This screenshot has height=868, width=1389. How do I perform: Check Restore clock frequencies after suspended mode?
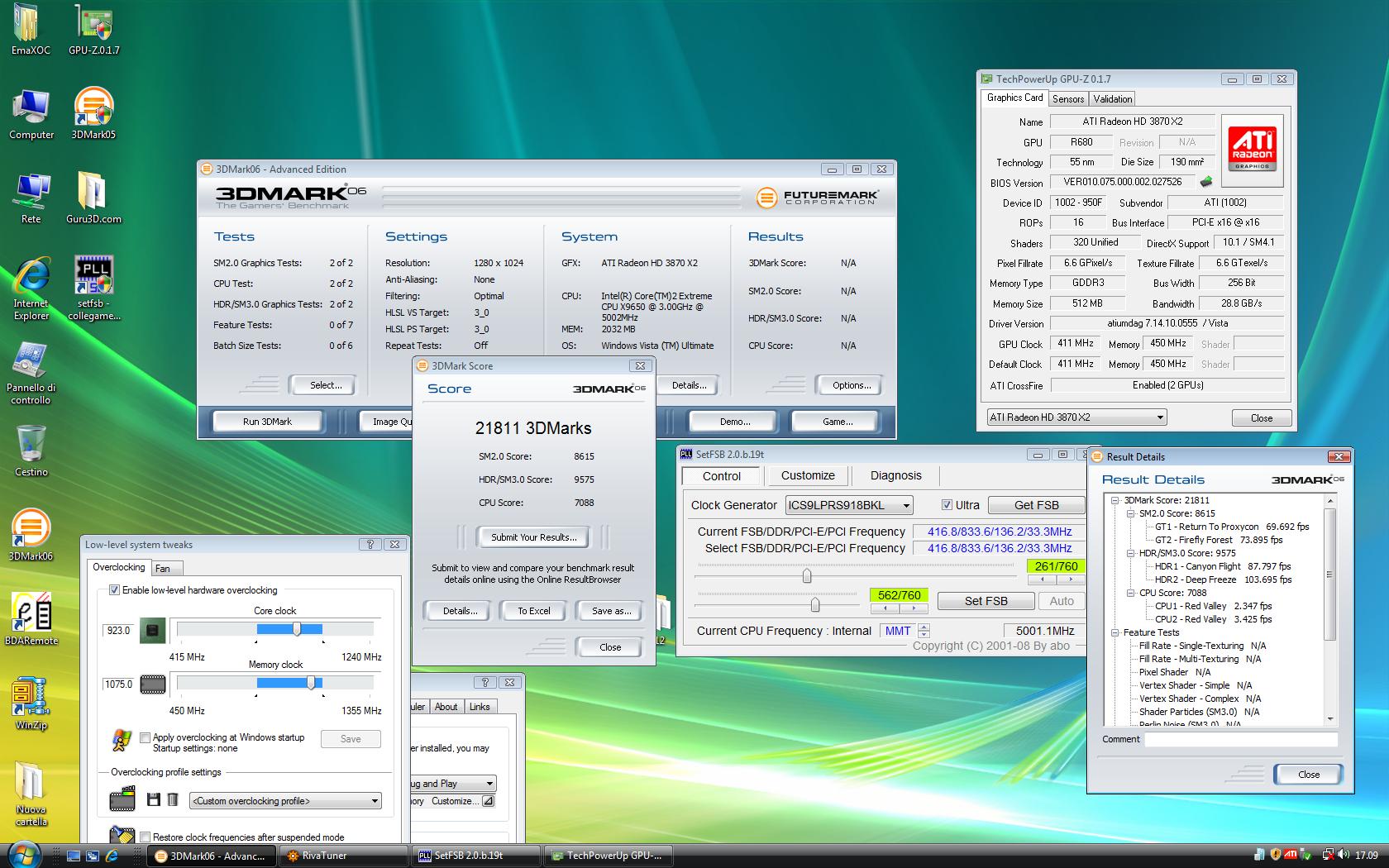tap(145, 837)
